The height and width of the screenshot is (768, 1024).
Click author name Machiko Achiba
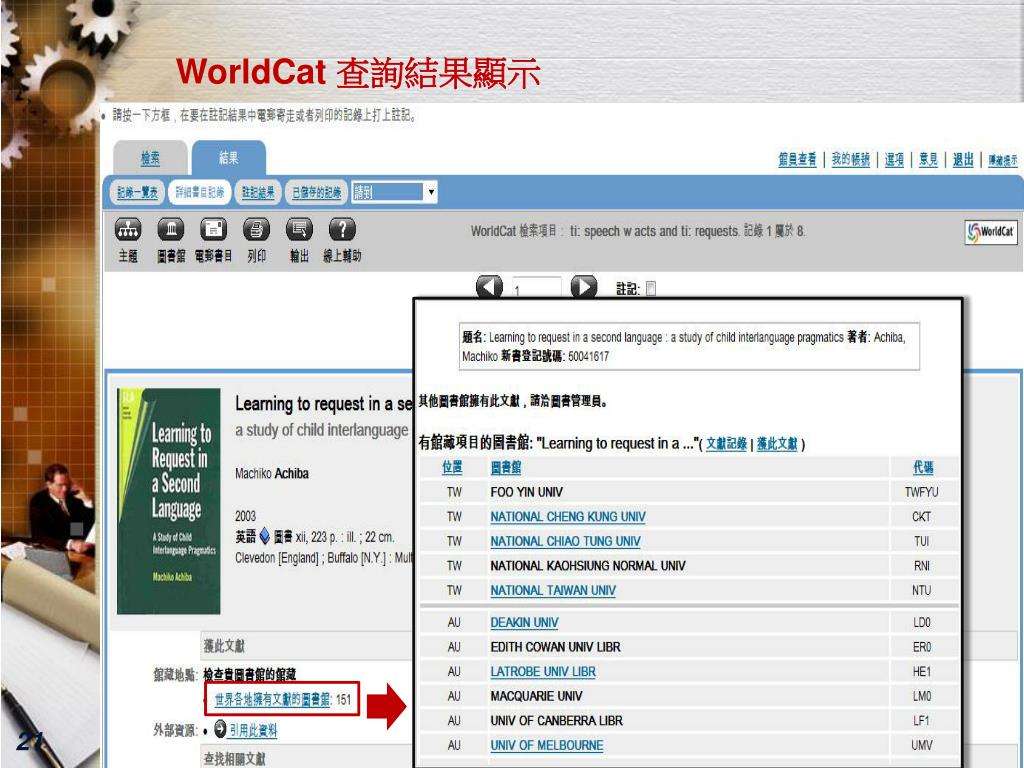(x=272, y=473)
